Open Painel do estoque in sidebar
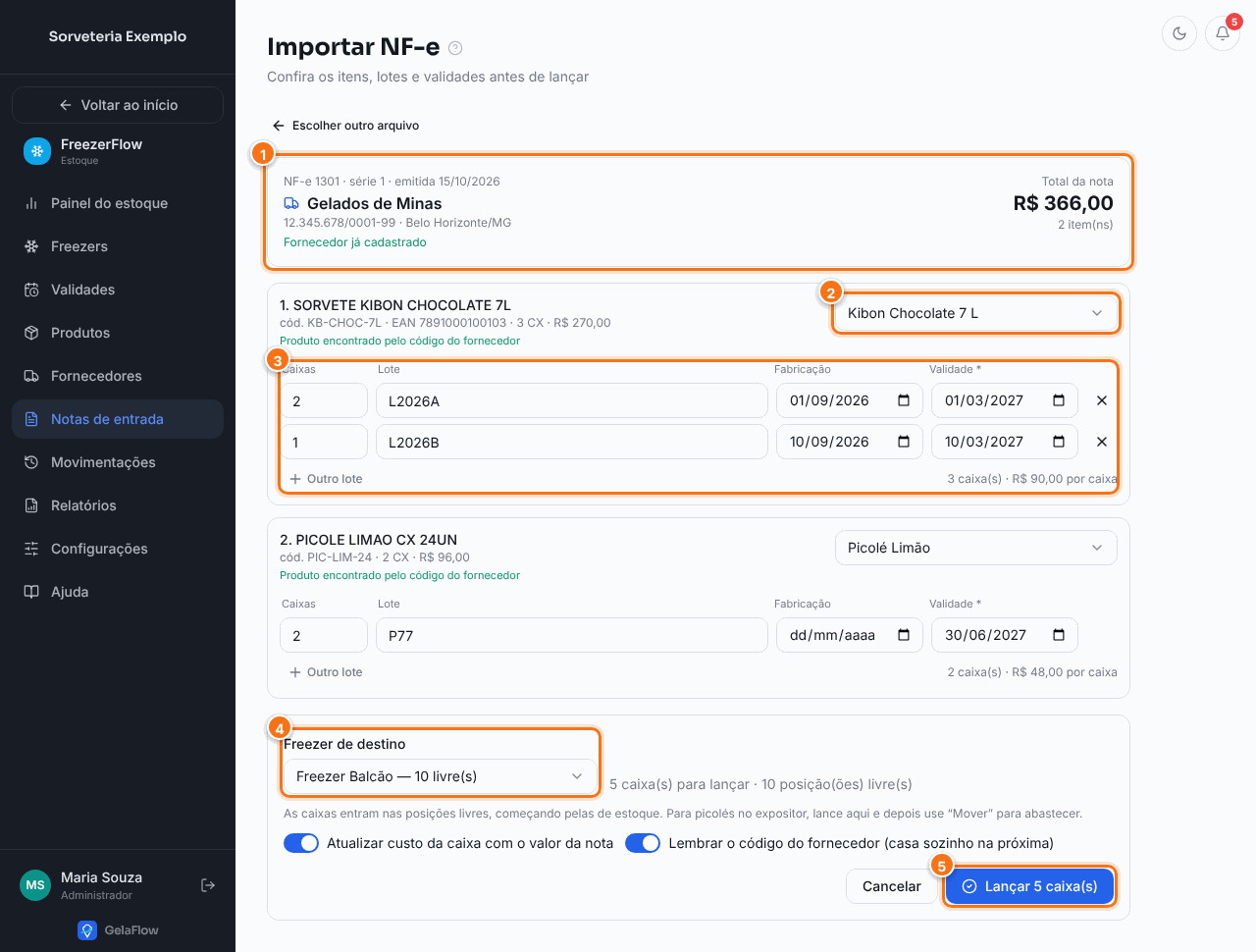The width and height of the screenshot is (1256, 952). coord(118,203)
